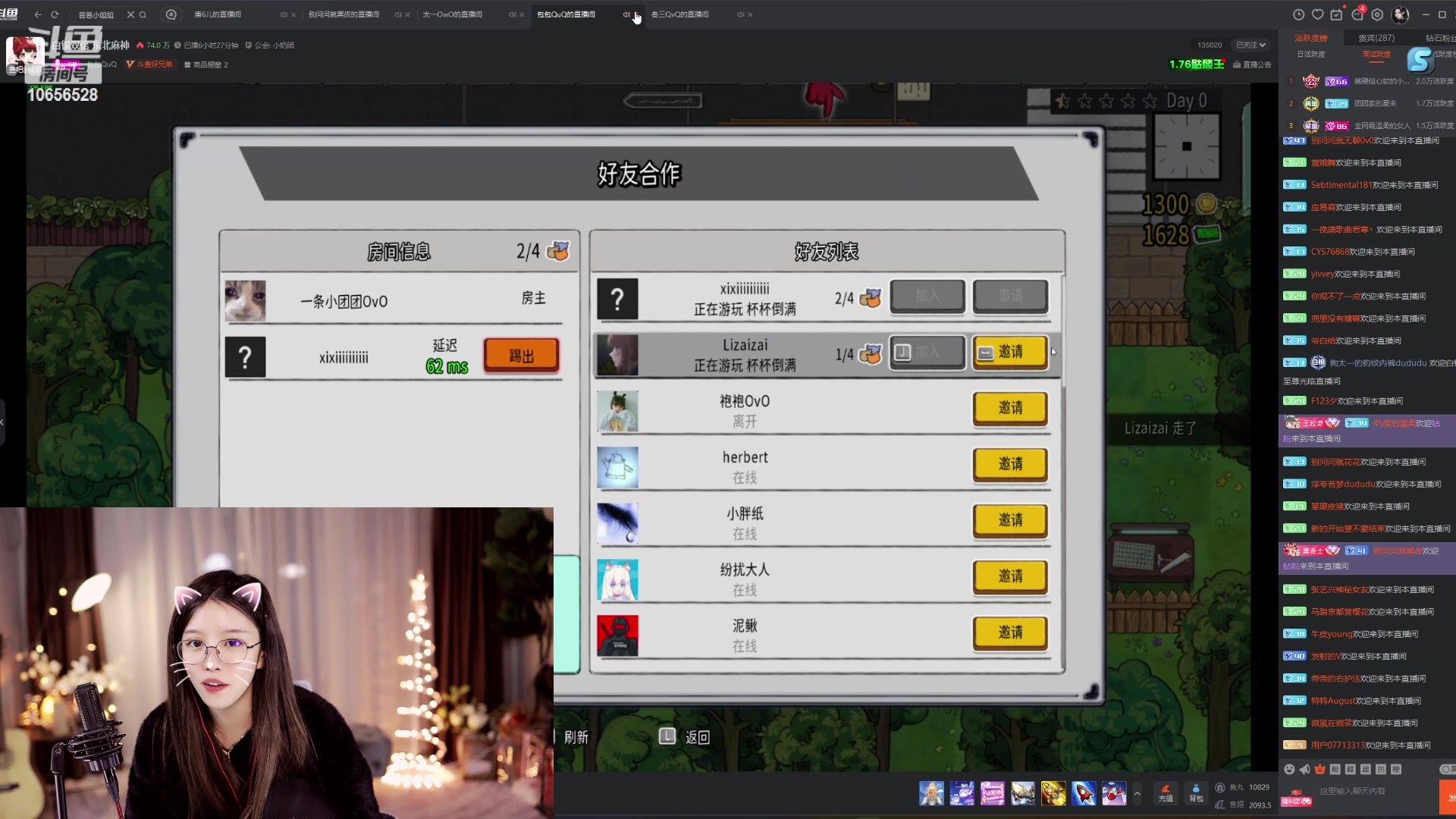Open the watch history clock icon
Viewport: 1456px width, 819px height.
click(x=1298, y=14)
